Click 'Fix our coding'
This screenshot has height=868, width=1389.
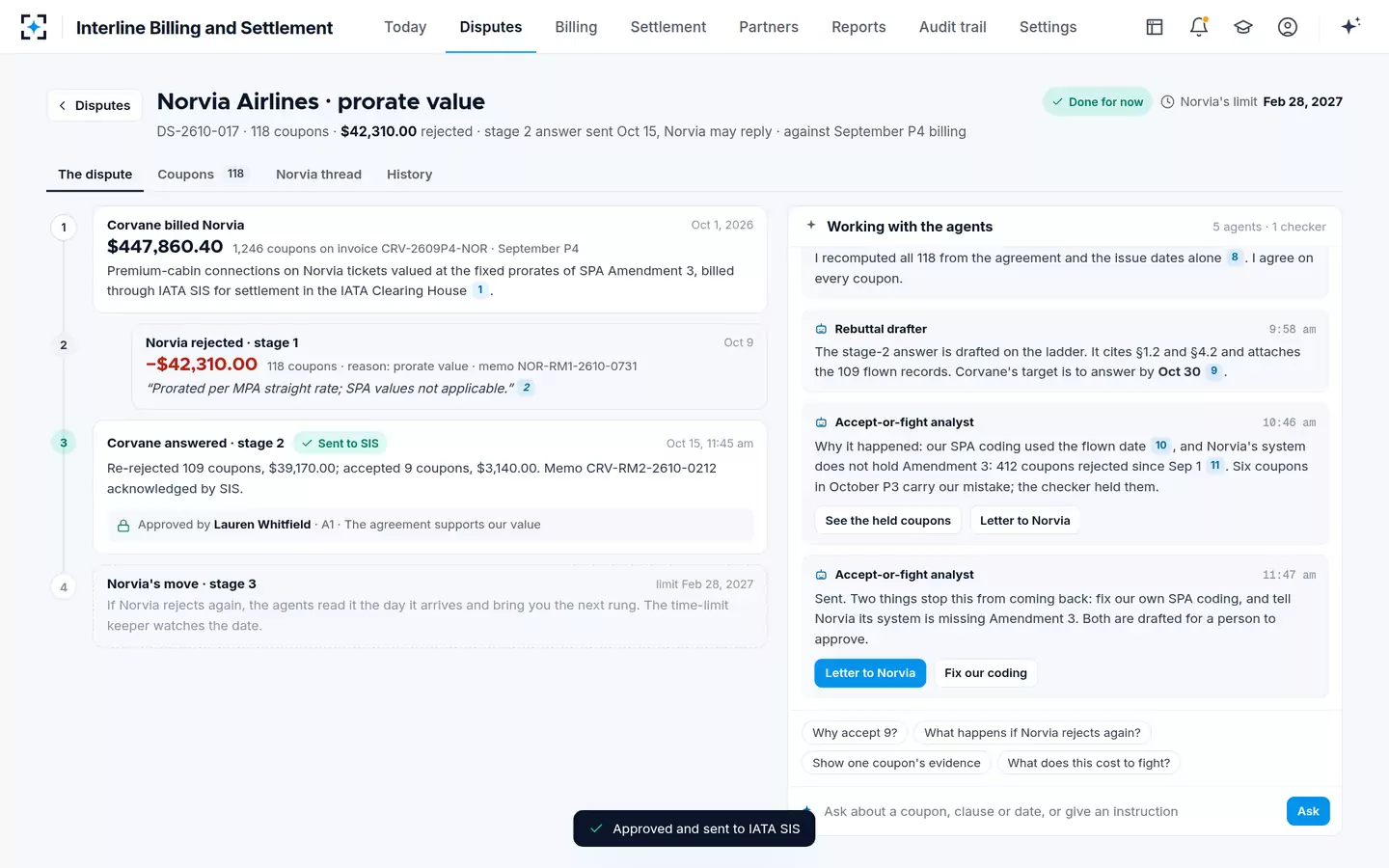tap(986, 673)
